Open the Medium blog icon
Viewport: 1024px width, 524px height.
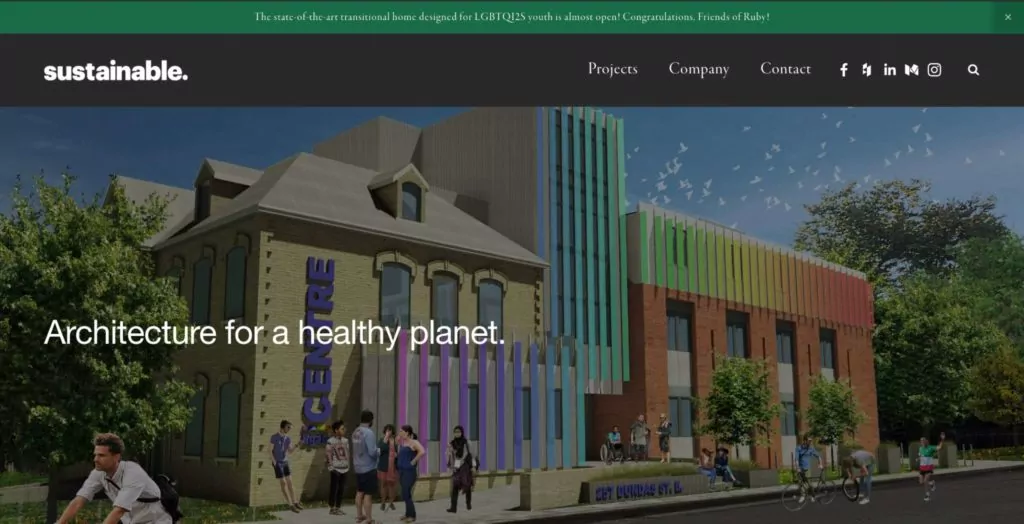click(x=912, y=70)
